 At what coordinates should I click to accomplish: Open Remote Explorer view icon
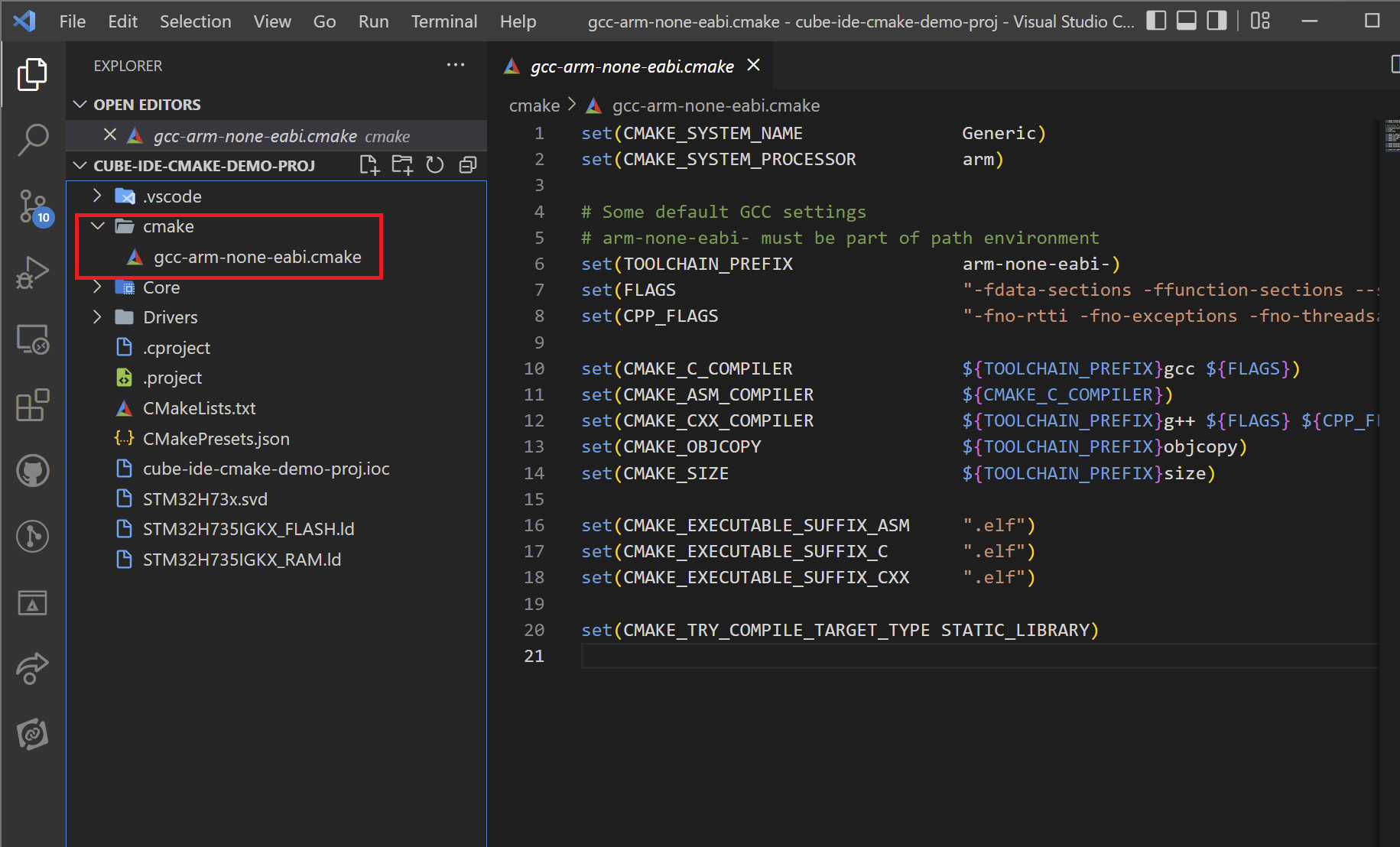(x=32, y=339)
